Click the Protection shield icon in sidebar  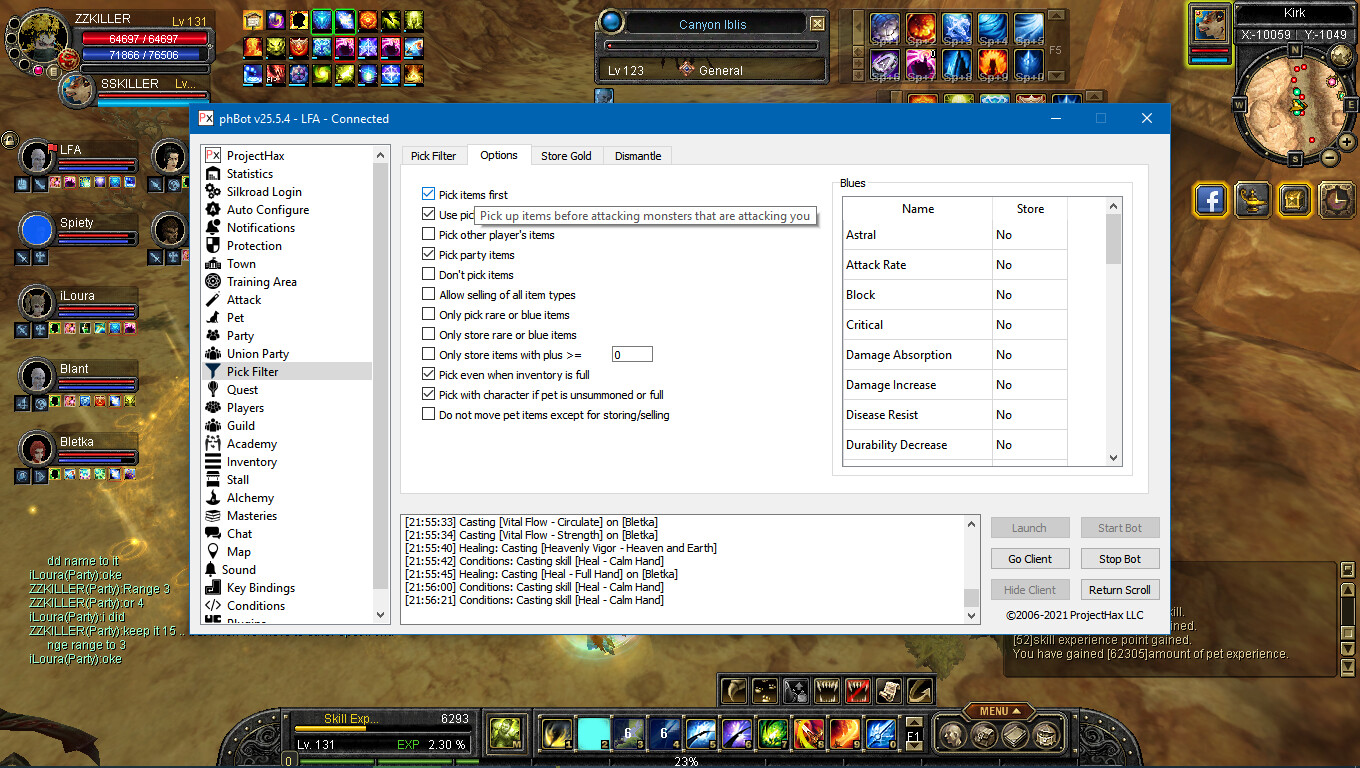tap(212, 246)
